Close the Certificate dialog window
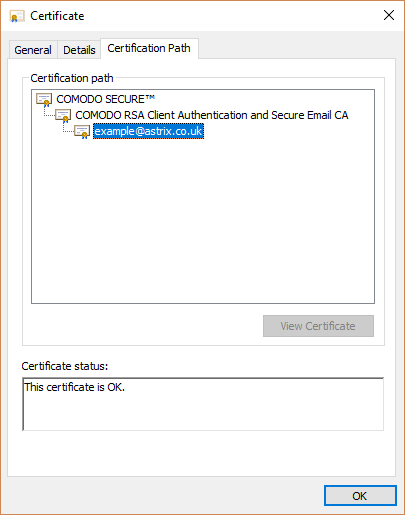 389,15
